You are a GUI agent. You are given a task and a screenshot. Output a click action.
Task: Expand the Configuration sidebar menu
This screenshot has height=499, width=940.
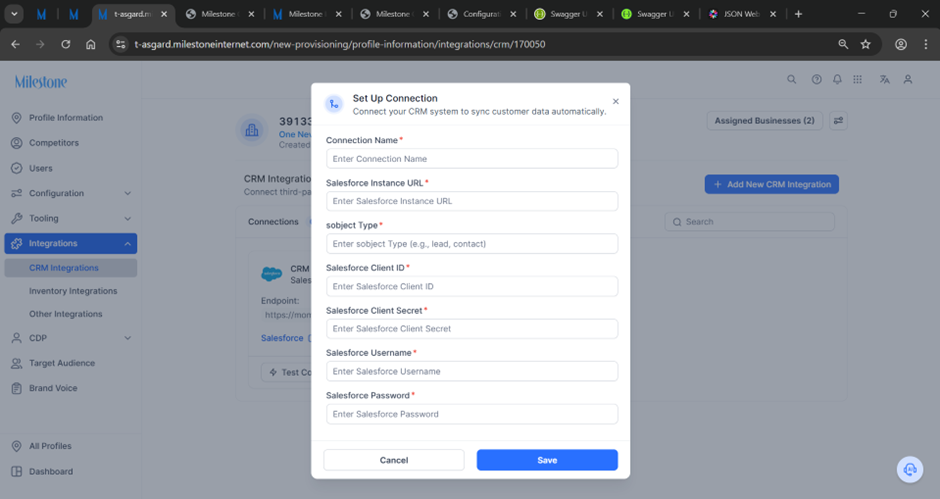pyautogui.click(x=71, y=193)
